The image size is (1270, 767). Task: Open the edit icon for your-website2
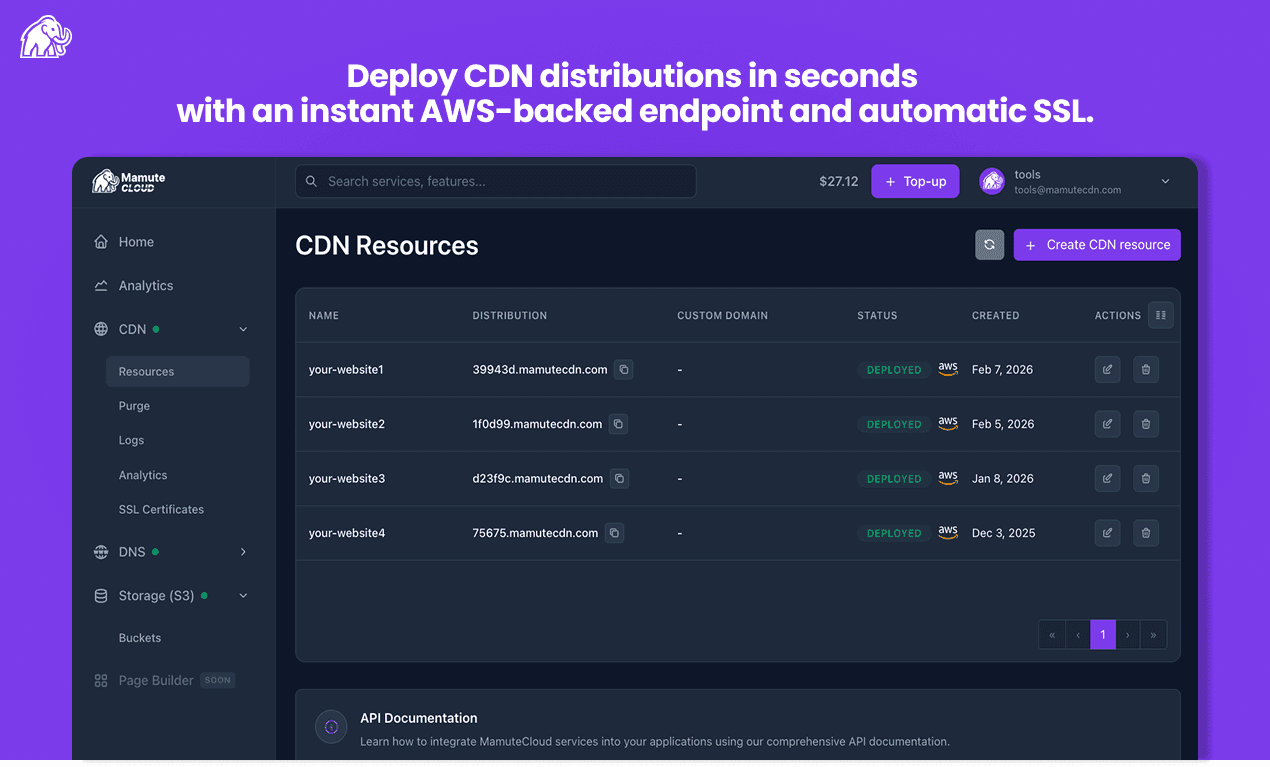click(x=1107, y=423)
